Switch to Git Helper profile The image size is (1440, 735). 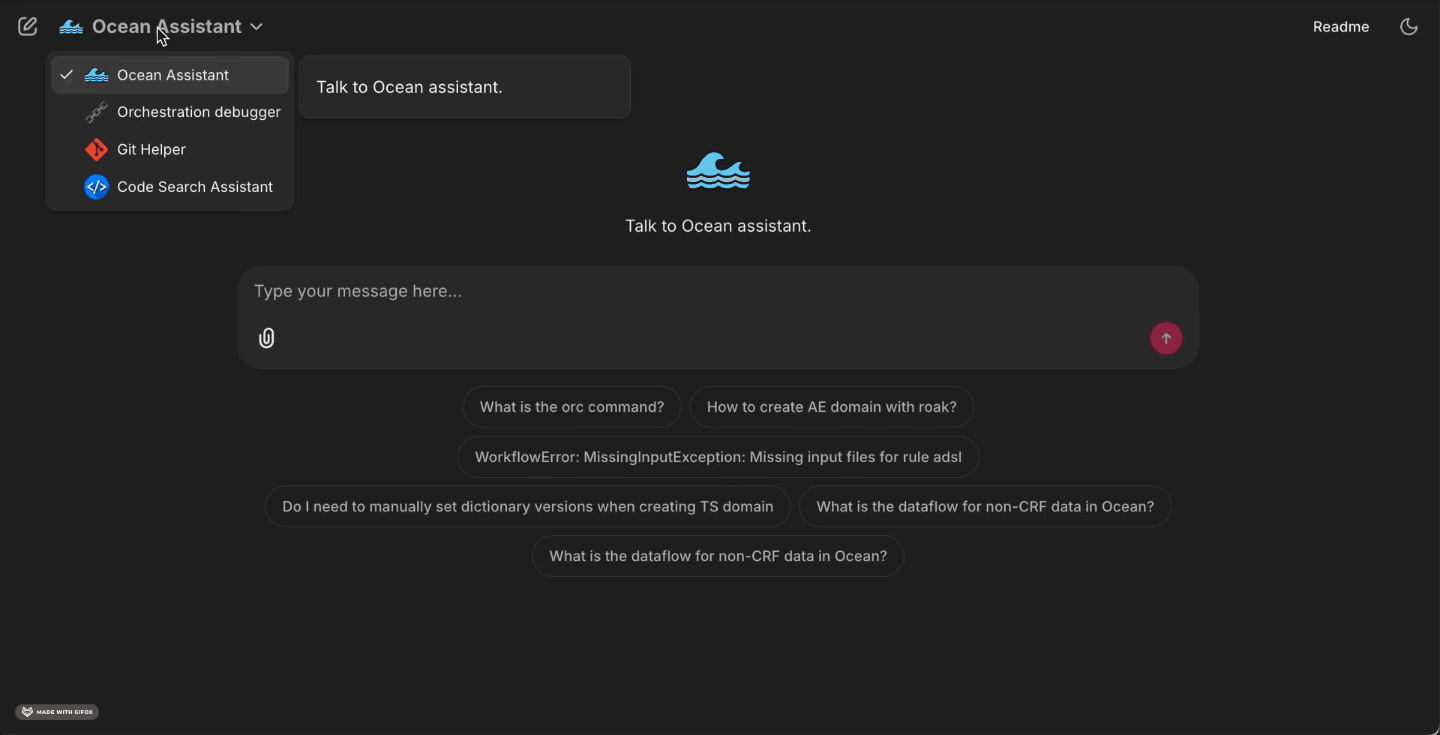151,150
